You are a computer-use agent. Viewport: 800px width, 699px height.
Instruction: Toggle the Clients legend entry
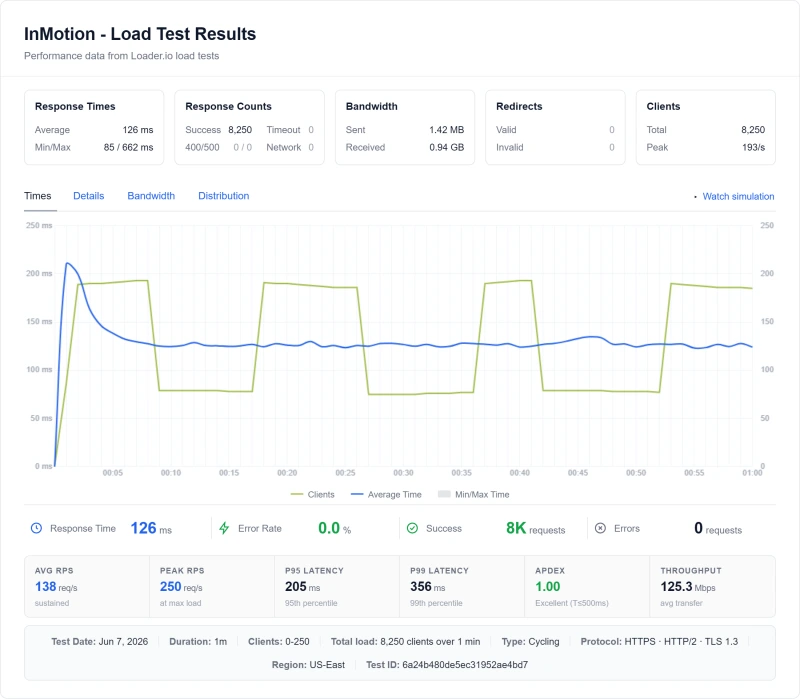click(x=313, y=494)
